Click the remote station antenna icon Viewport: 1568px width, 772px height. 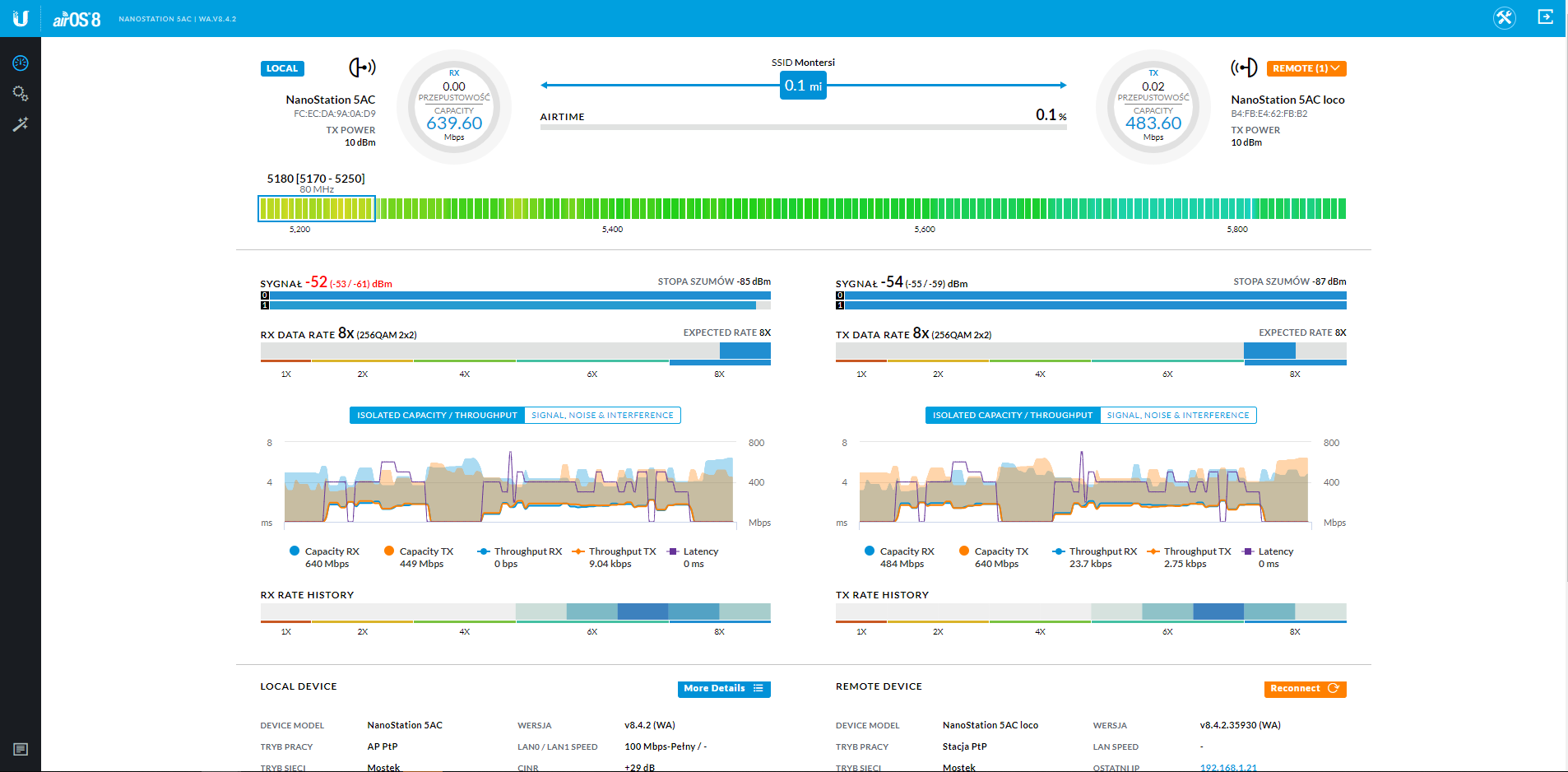click(1244, 67)
